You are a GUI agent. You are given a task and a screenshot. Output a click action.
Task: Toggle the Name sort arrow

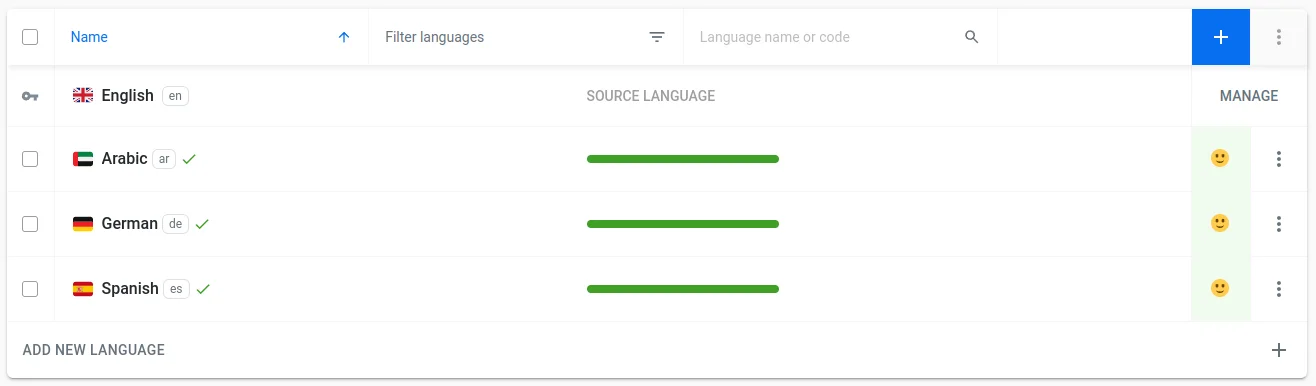click(344, 37)
